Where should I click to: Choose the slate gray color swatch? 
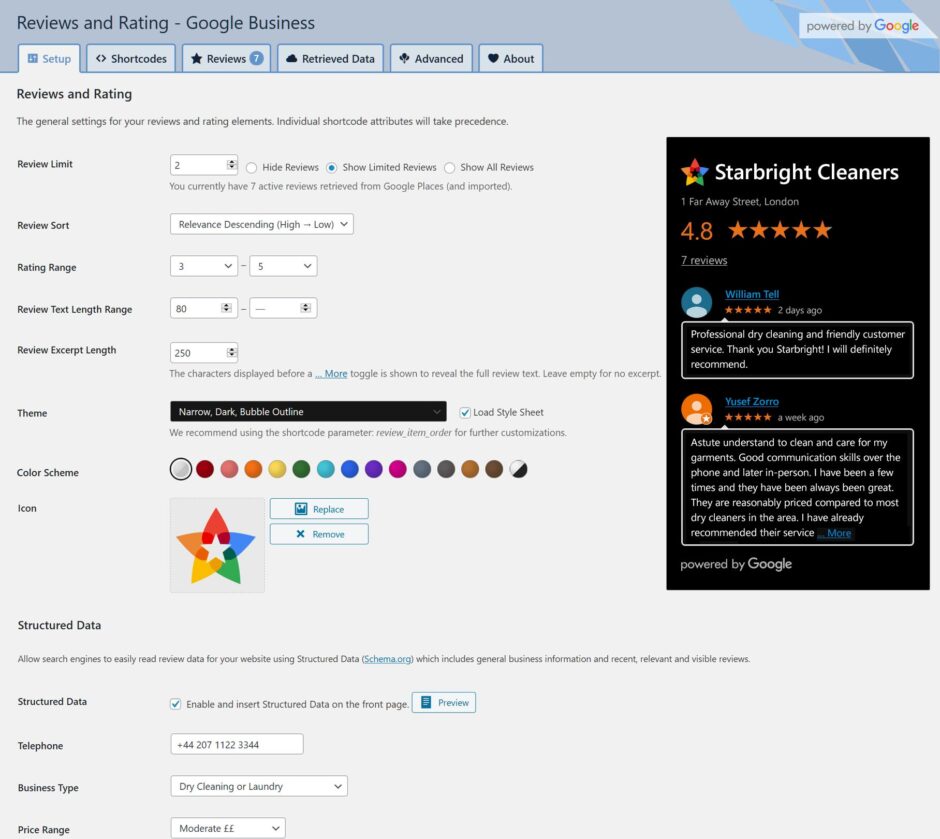click(x=422, y=469)
